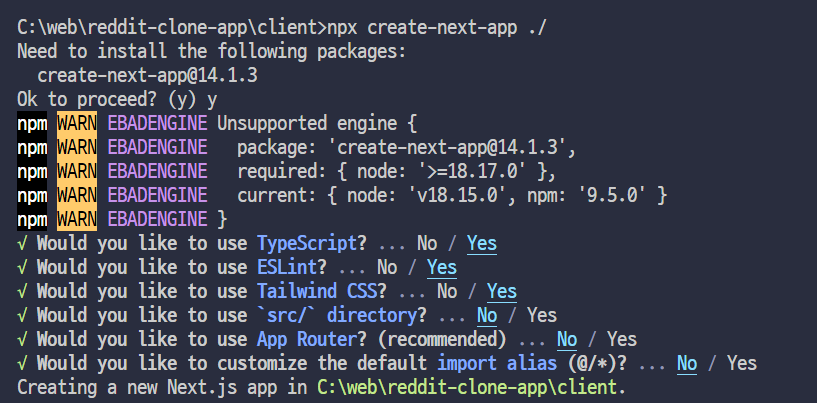
Task: Click the '(recommended)' text
Action: pyautogui.click(x=442, y=339)
